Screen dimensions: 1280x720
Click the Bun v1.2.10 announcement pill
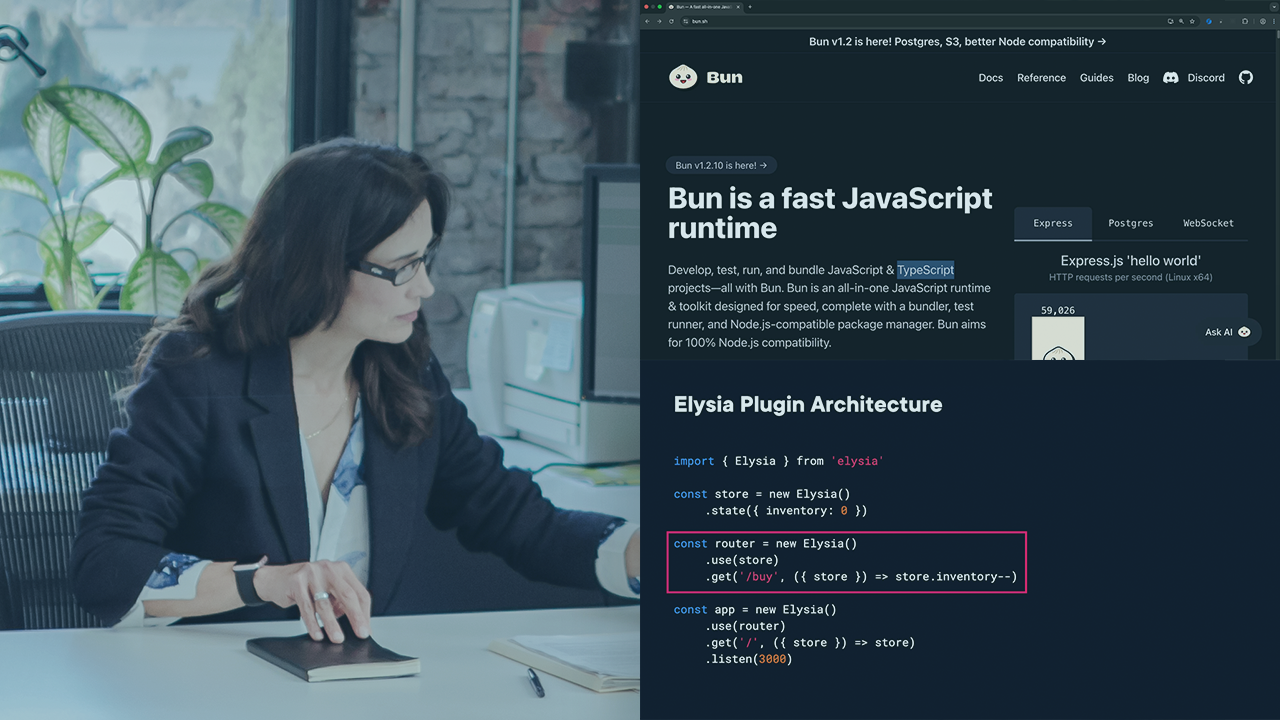[721, 165]
